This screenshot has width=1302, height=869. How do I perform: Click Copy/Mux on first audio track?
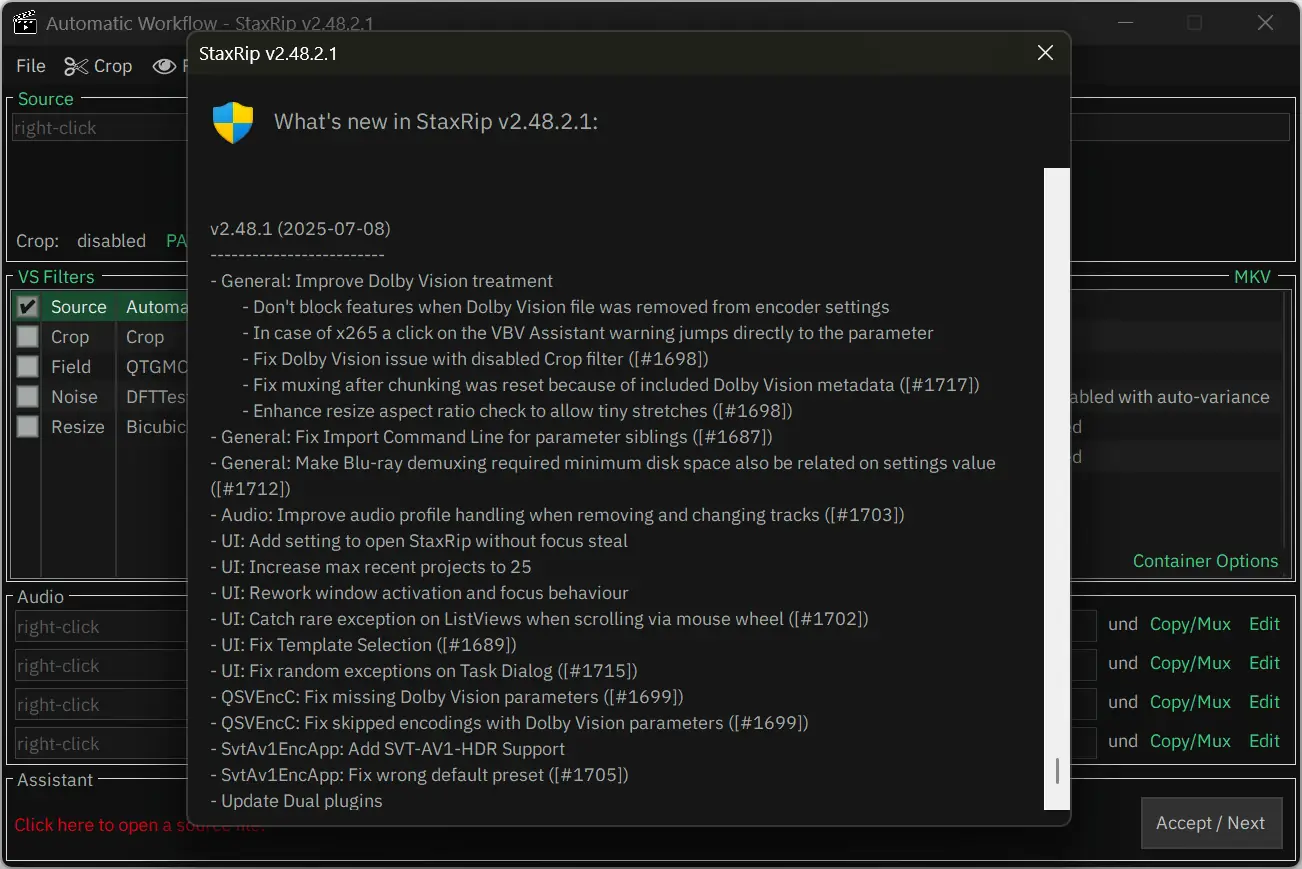(1190, 624)
